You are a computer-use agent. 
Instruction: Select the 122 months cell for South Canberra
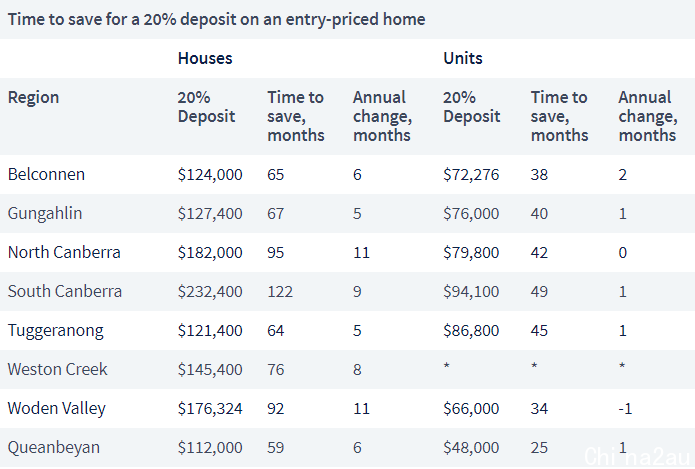(280, 292)
